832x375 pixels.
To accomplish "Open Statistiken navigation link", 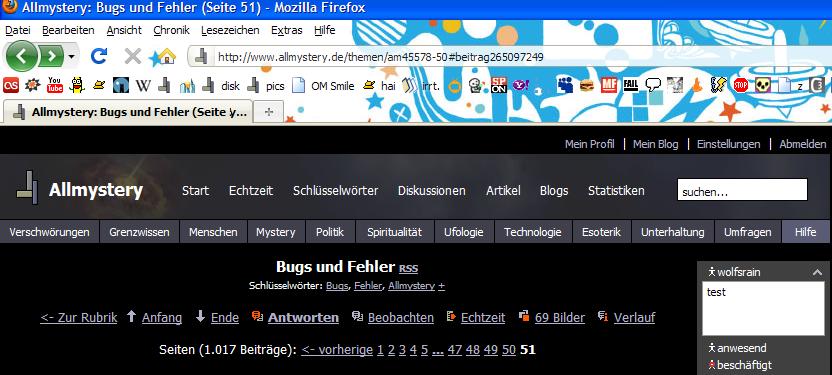I will tap(616, 190).
